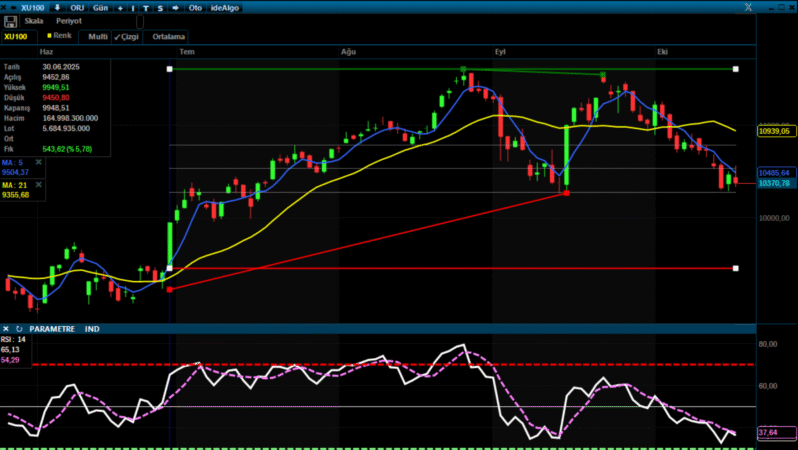Click the Ortalama button
Viewport: 798px width, 450px height.
[169, 36]
